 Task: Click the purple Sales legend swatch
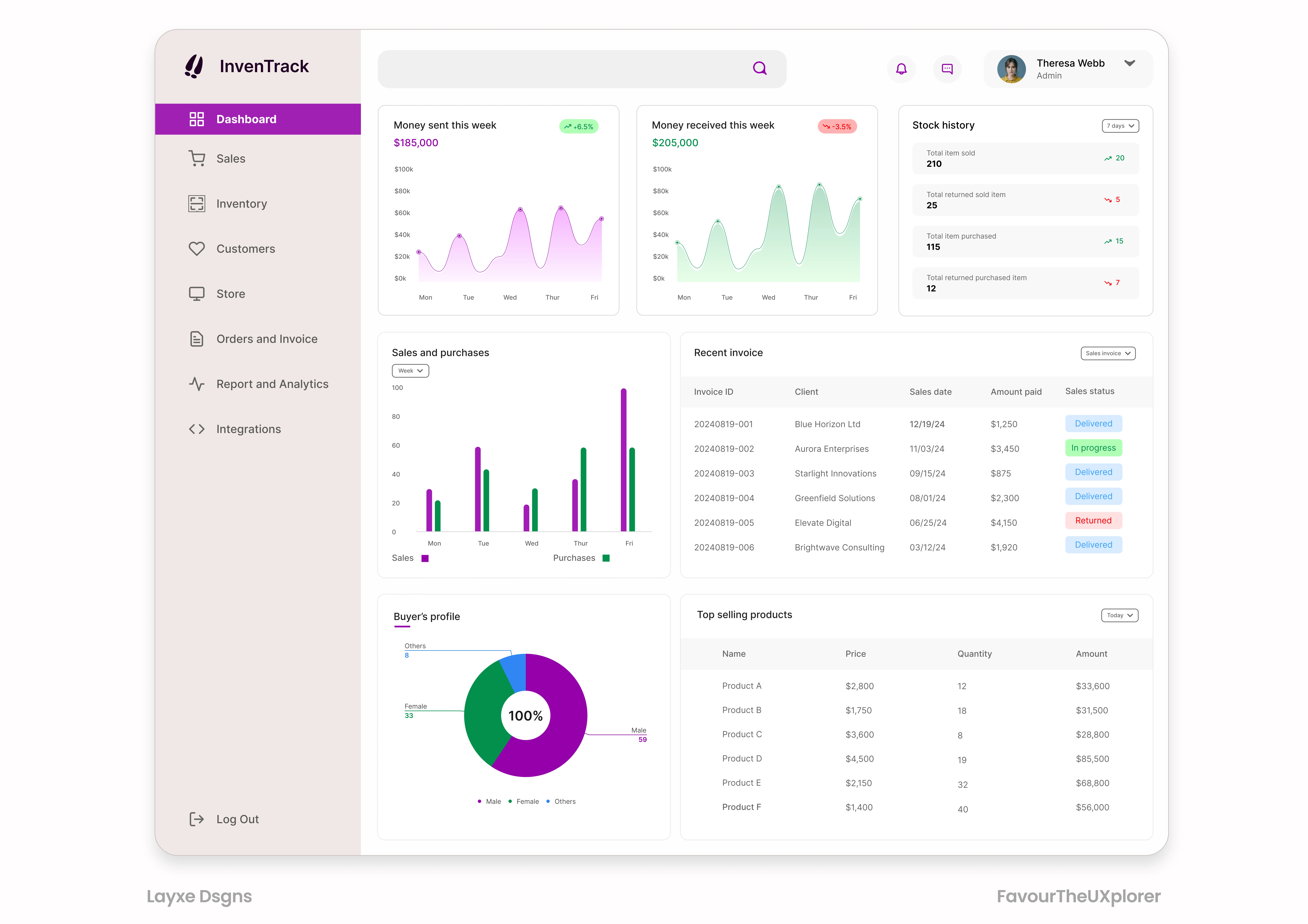425,558
